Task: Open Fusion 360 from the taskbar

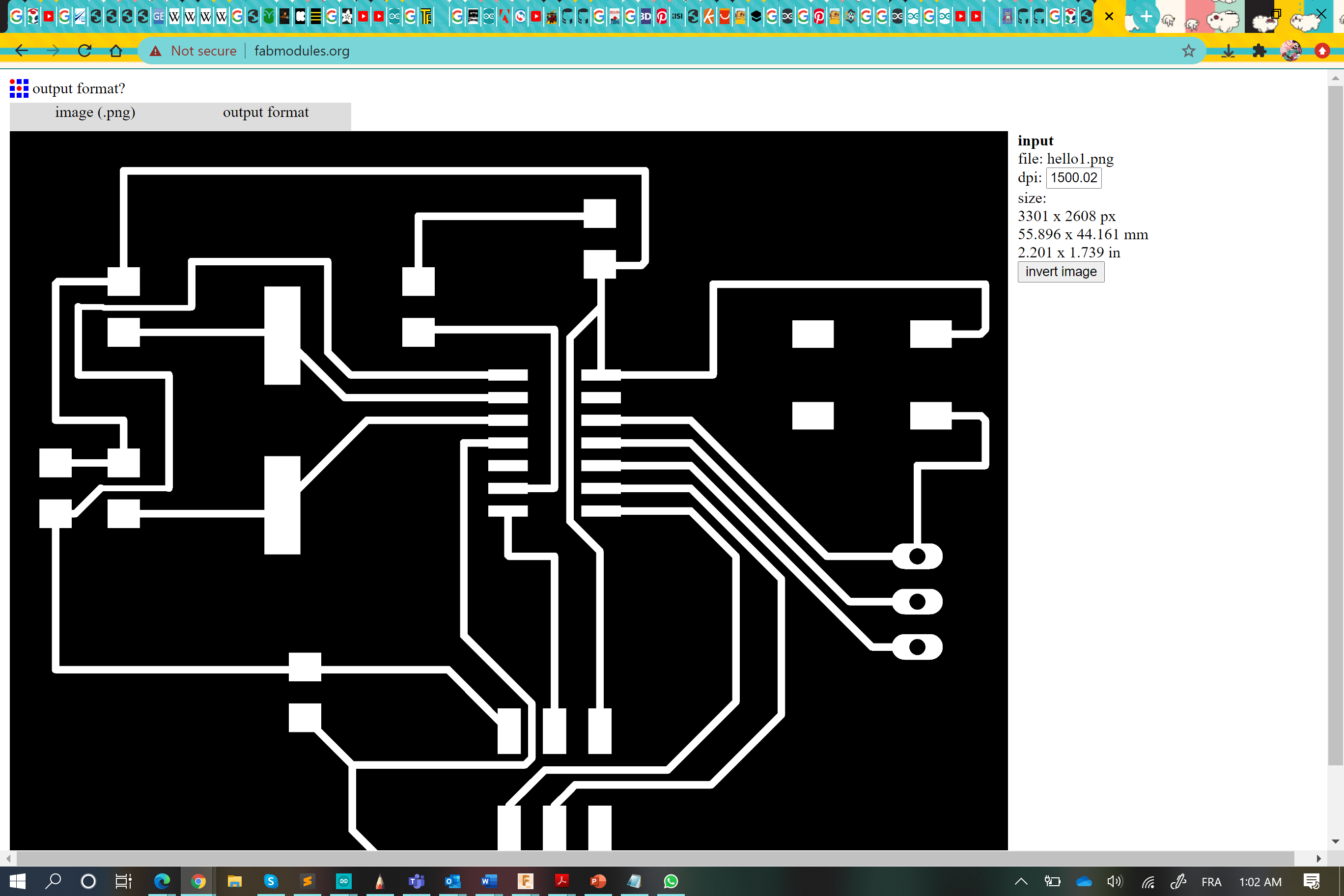Action: [525, 881]
